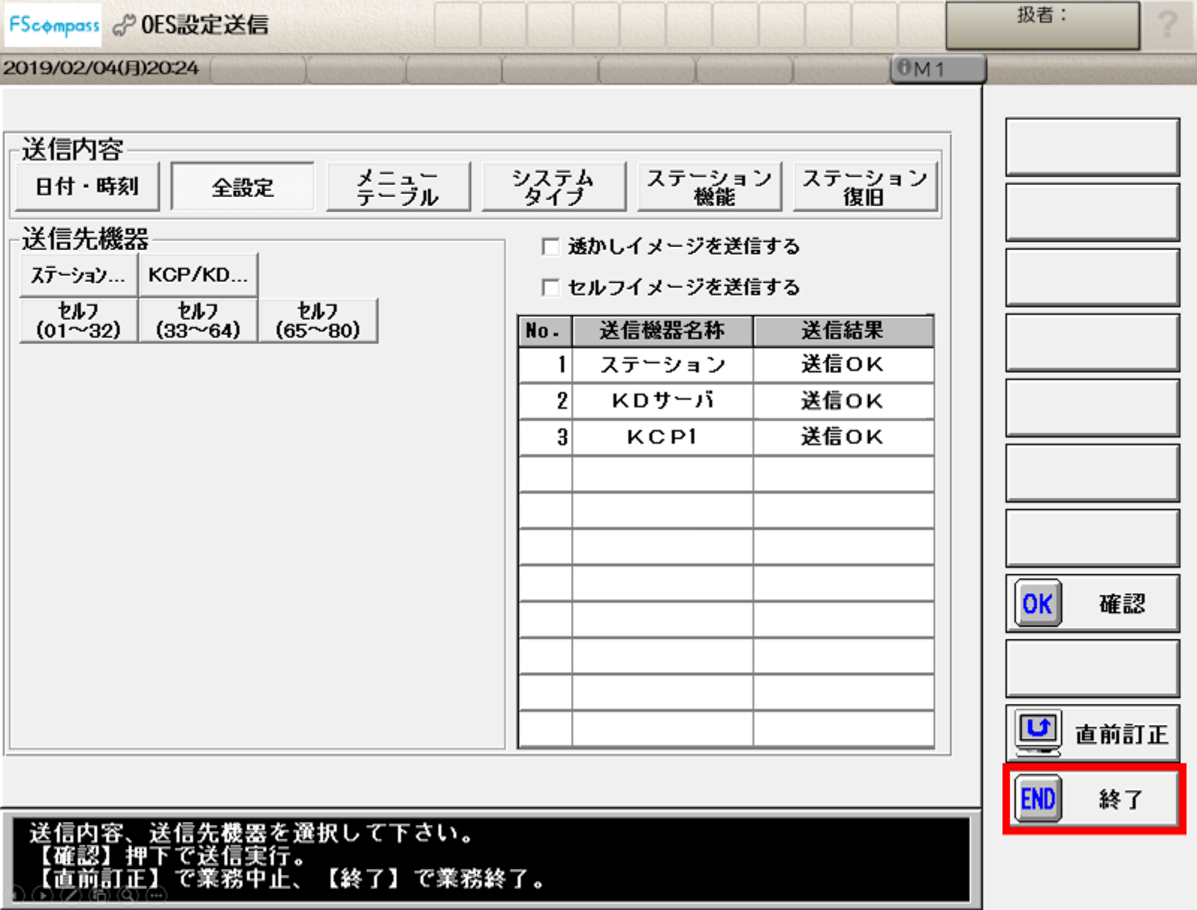Enable 透かしイメージを送信する checkbox
This screenshot has width=1197, height=910.
click(550, 247)
